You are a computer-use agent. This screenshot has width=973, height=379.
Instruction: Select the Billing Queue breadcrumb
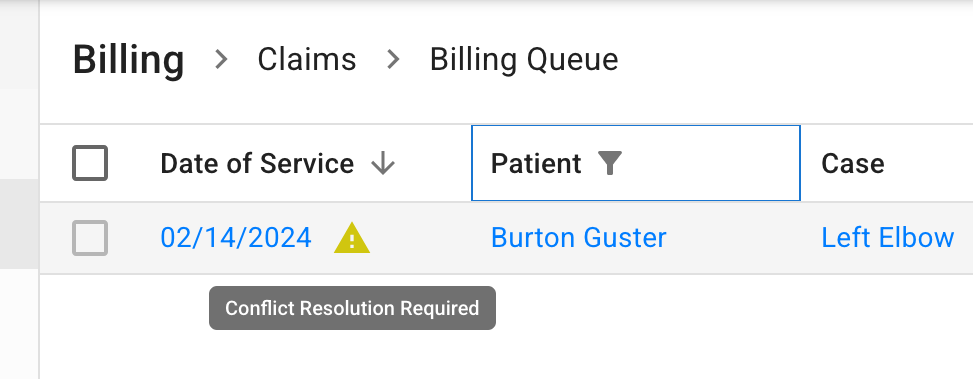pyautogui.click(x=524, y=60)
